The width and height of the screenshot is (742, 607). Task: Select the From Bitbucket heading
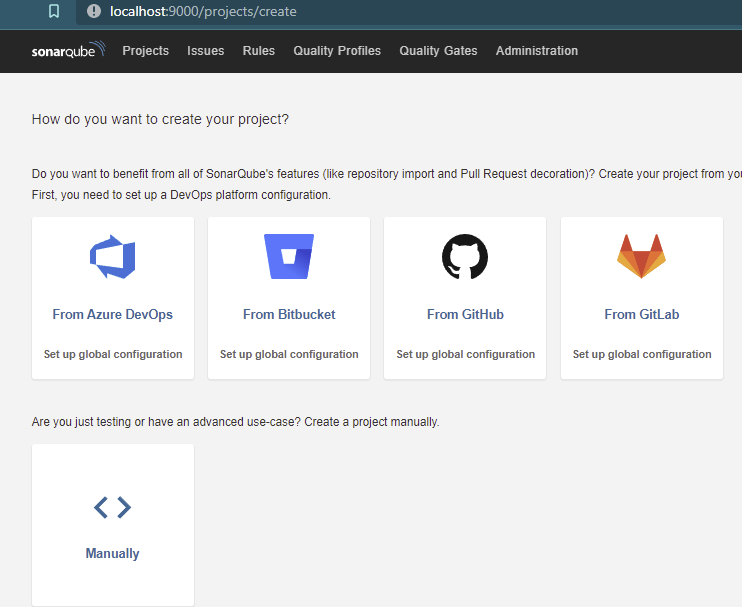point(289,314)
